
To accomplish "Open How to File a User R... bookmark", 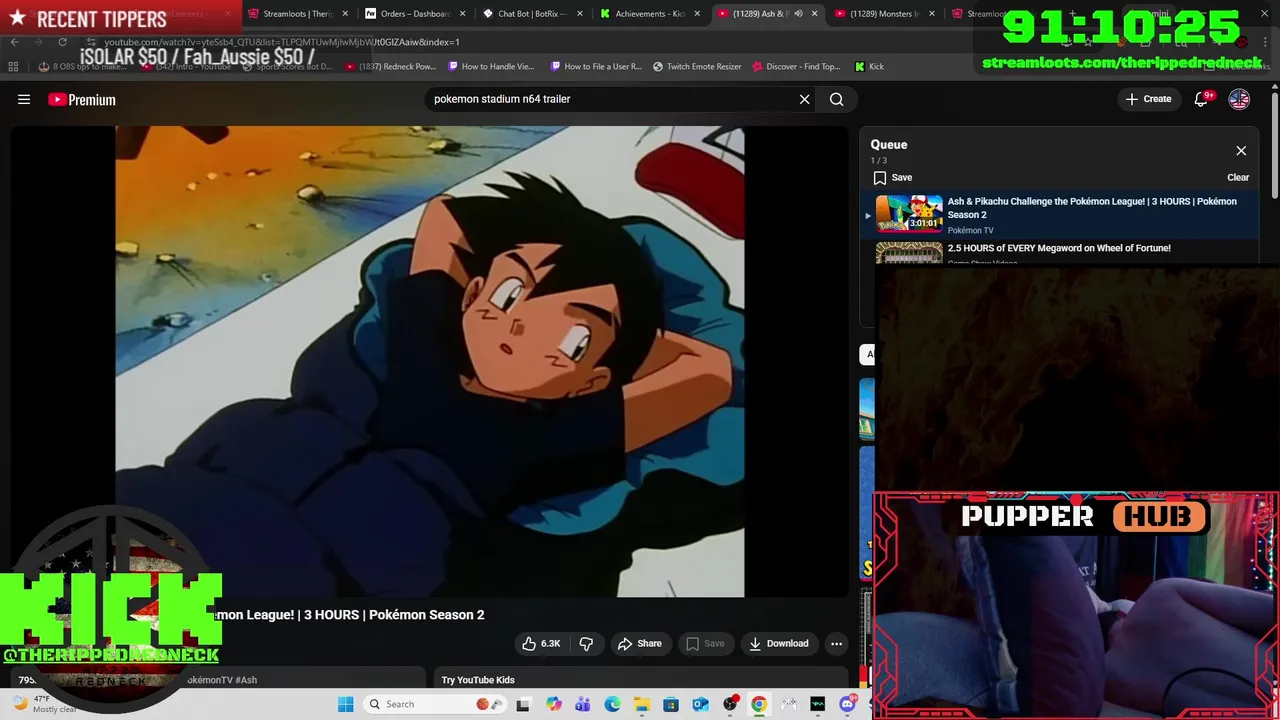I will (596, 67).
